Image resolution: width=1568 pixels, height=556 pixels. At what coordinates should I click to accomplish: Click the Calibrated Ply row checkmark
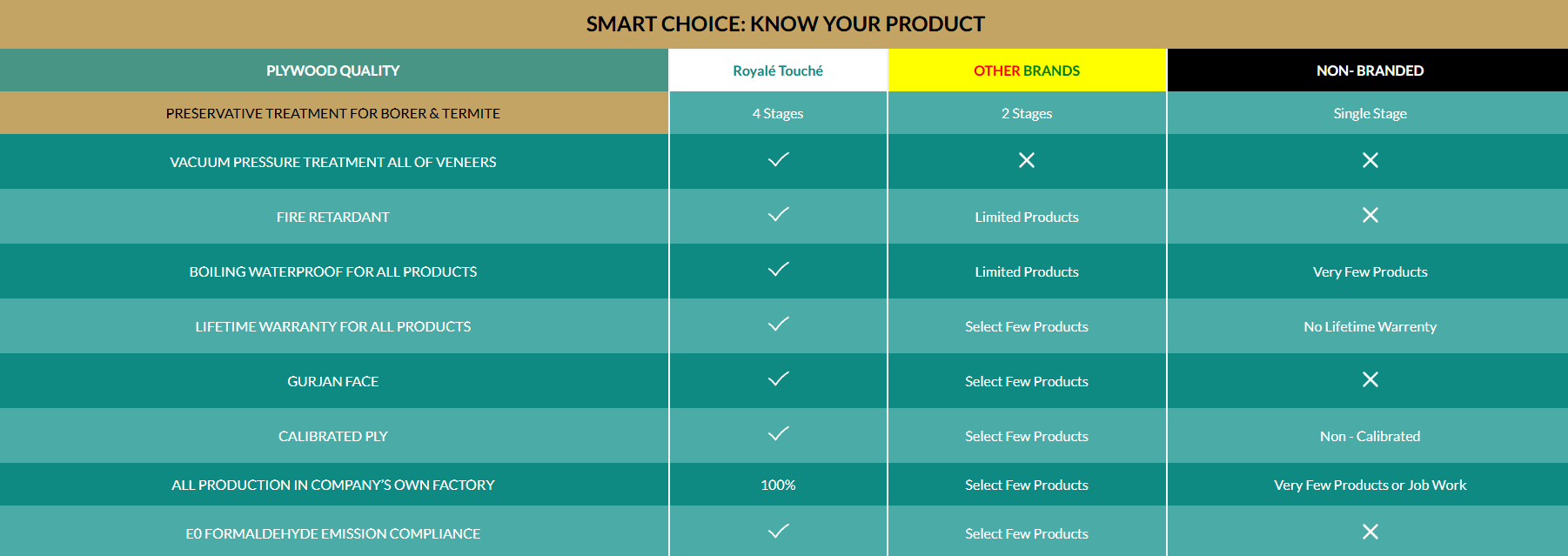point(778,434)
